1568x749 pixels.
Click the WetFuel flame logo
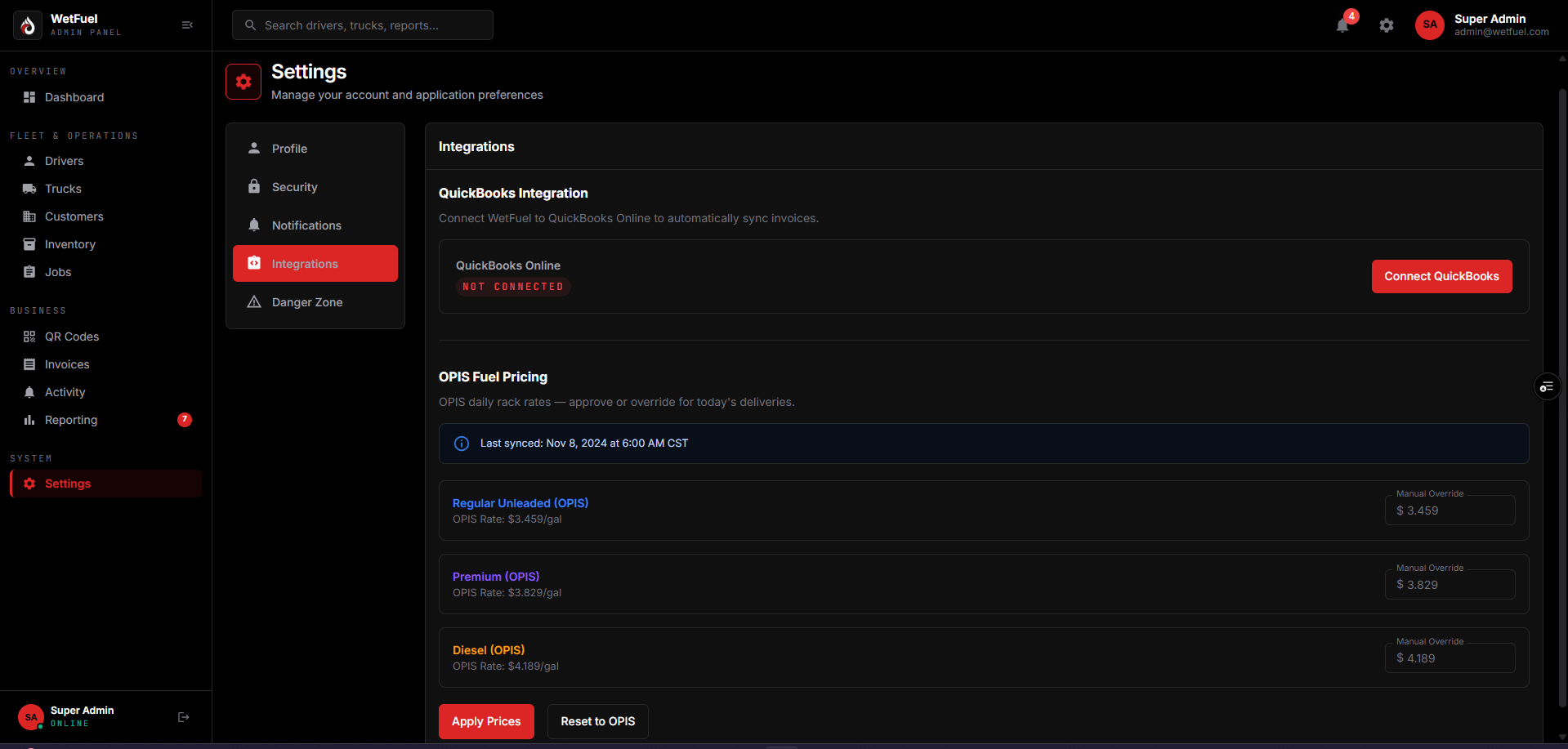point(28,25)
